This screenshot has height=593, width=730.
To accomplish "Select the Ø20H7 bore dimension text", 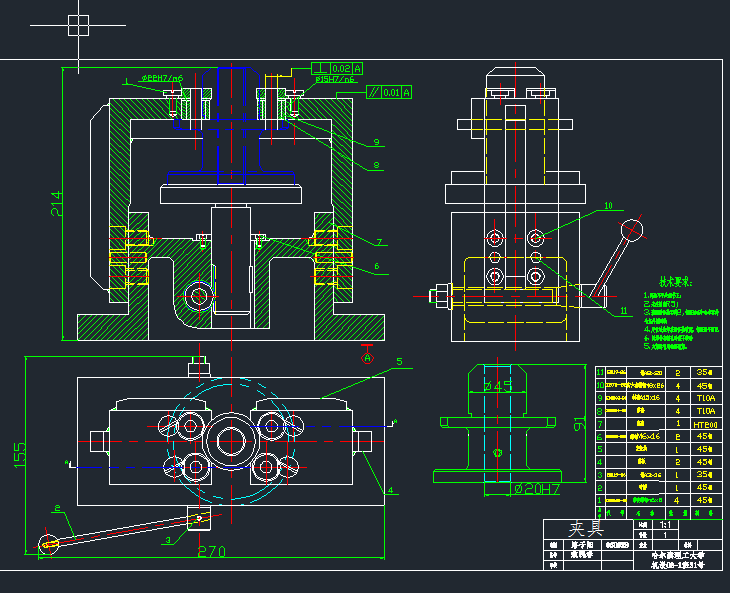I will pyautogui.click(x=536, y=489).
